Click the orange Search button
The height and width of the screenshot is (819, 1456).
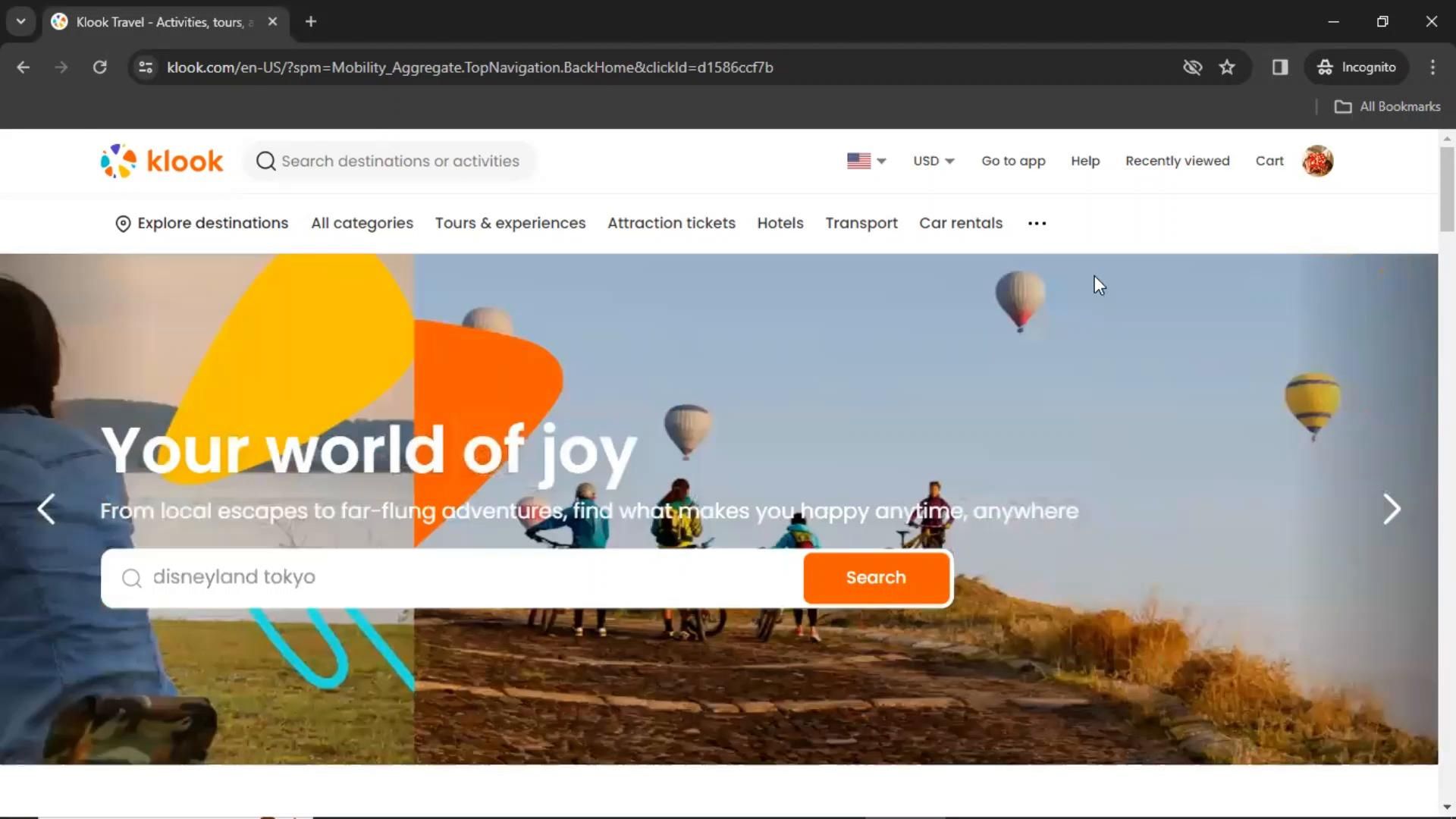[876, 578]
